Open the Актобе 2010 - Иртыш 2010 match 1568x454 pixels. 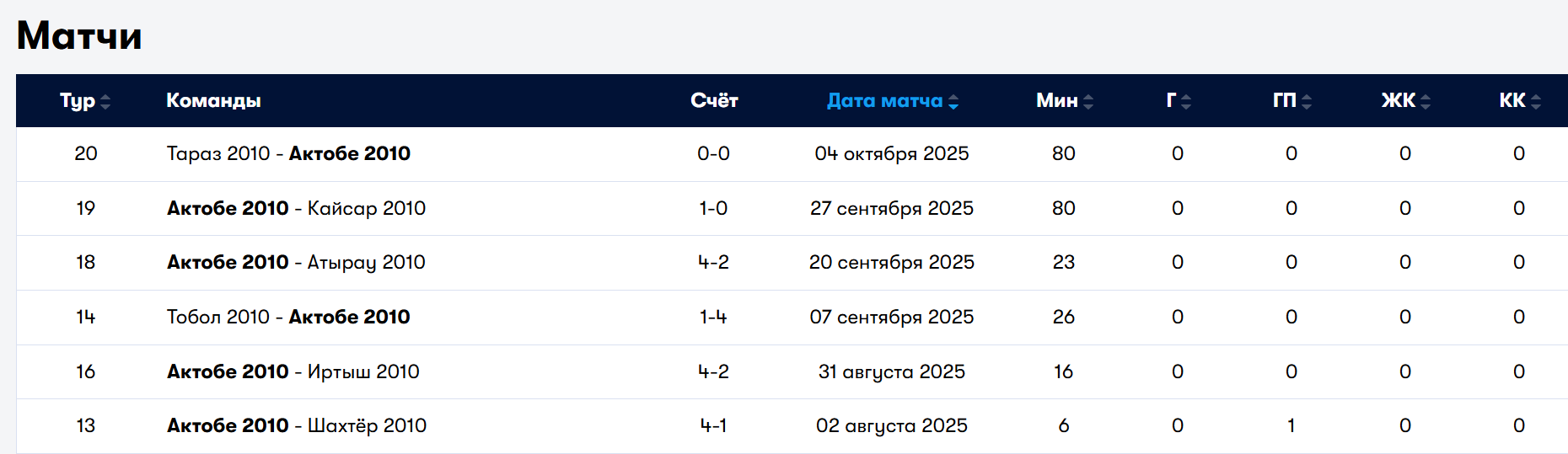[x=293, y=372]
